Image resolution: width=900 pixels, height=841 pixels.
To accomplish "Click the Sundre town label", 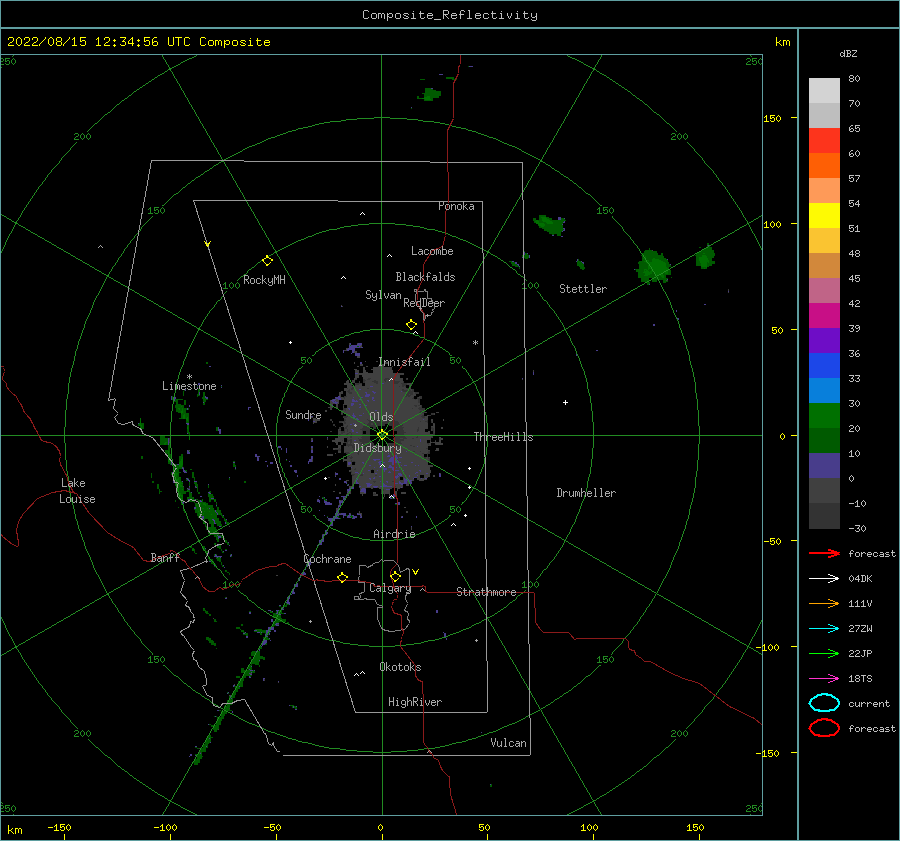I will click(x=303, y=415).
